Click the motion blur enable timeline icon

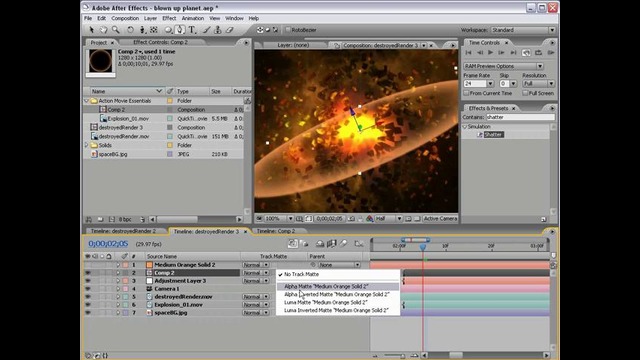point(343,244)
